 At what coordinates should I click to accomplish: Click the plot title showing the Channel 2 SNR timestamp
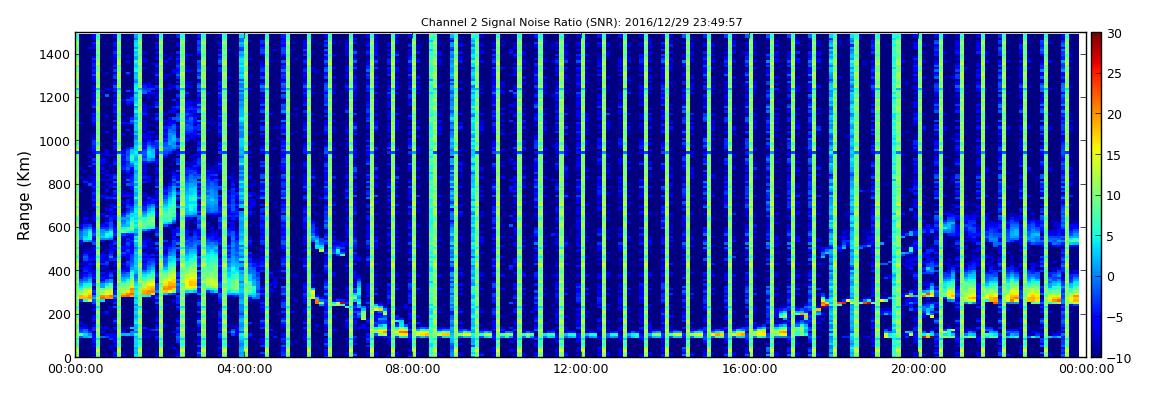pyautogui.click(x=581, y=22)
